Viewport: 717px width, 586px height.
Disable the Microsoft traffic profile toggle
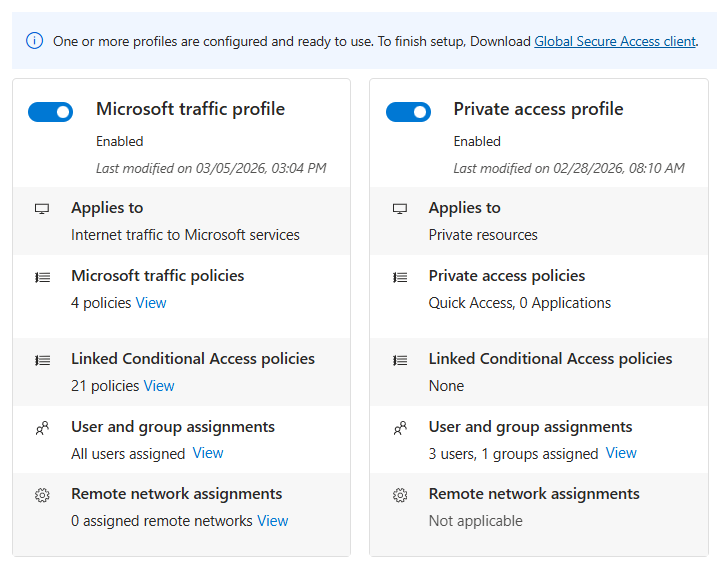[x=51, y=112]
